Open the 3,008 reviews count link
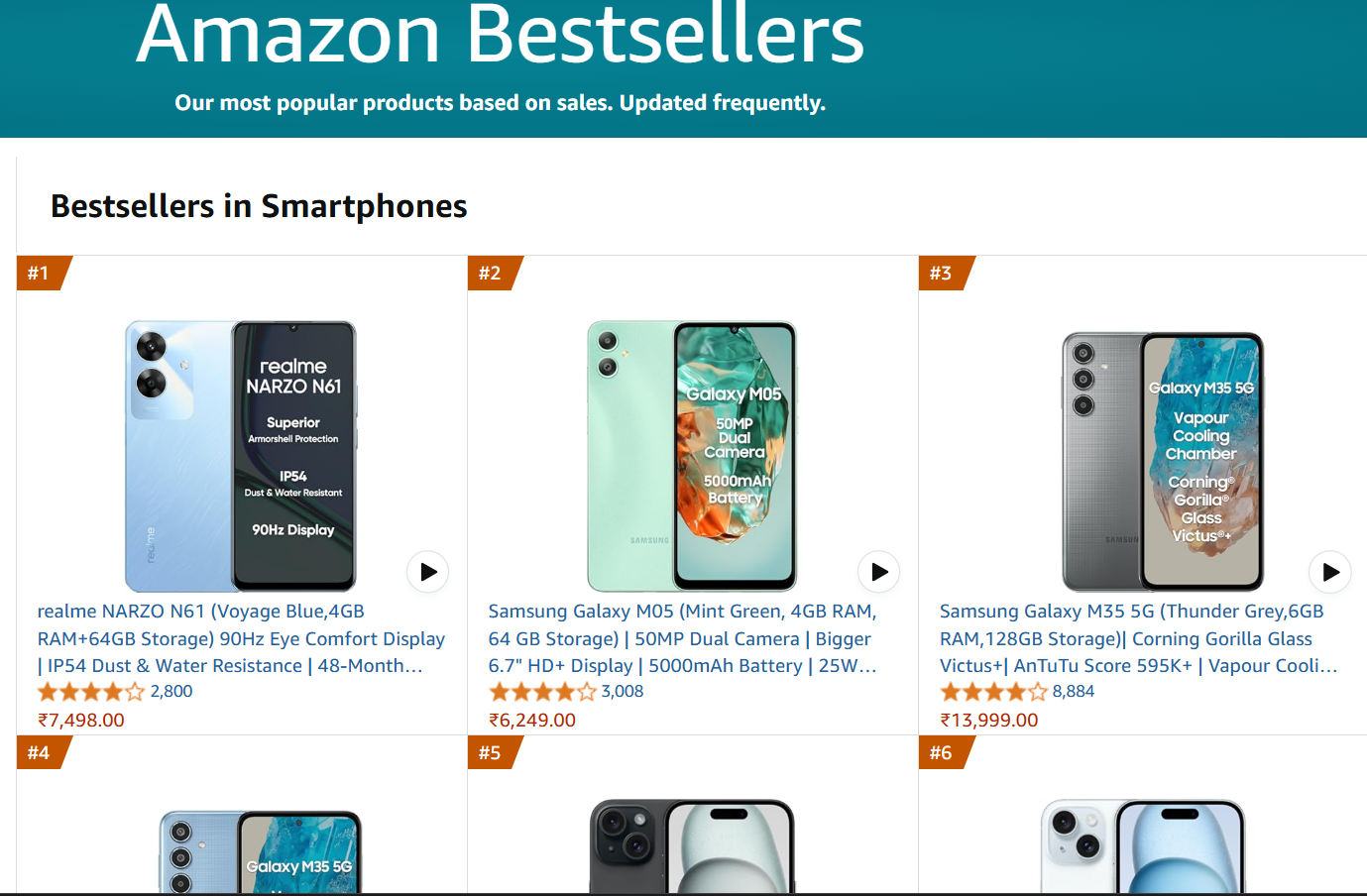The width and height of the screenshot is (1367, 896). (x=623, y=692)
